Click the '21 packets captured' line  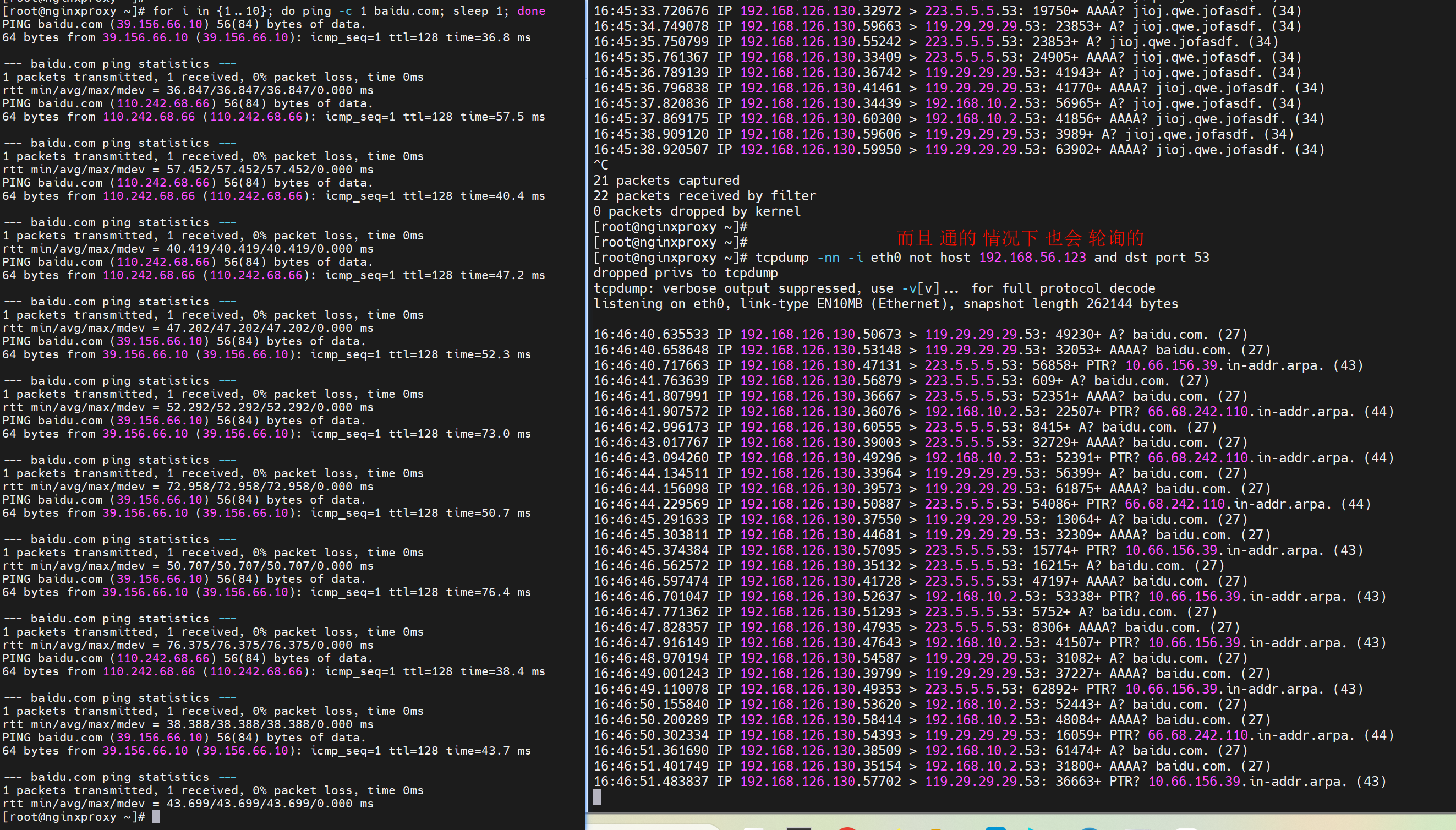[666, 181]
